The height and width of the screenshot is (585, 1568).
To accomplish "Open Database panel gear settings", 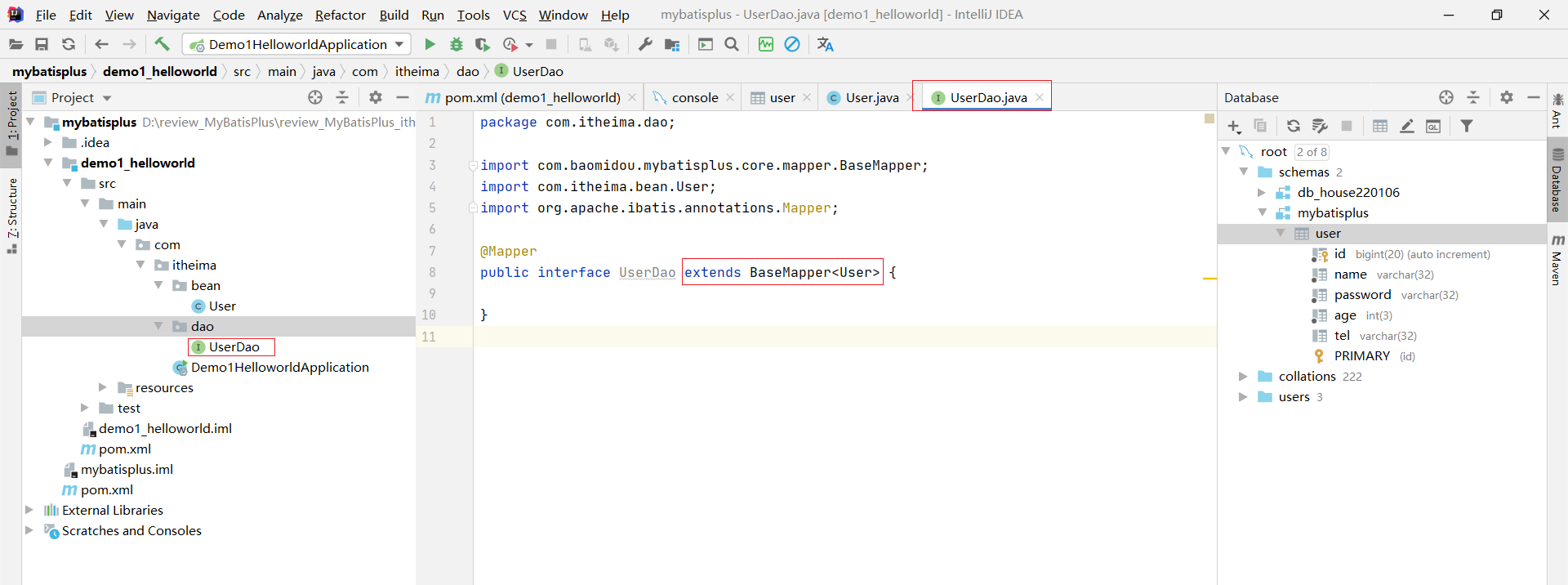I will pyautogui.click(x=1507, y=97).
